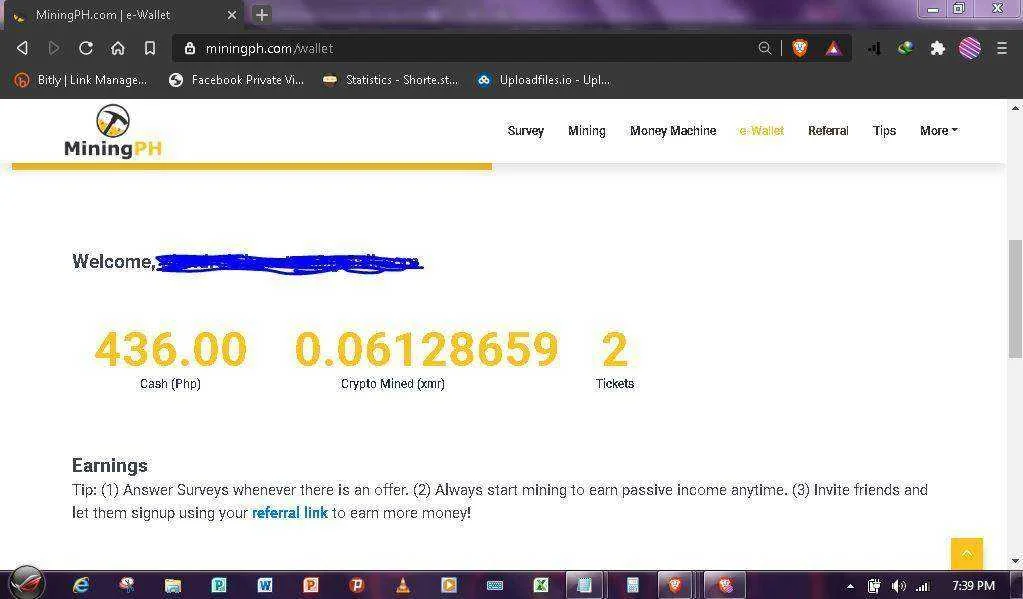Click the 0.06128659 Crypto Mined value
The height and width of the screenshot is (599, 1023).
pyautogui.click(x=427, y=349)
